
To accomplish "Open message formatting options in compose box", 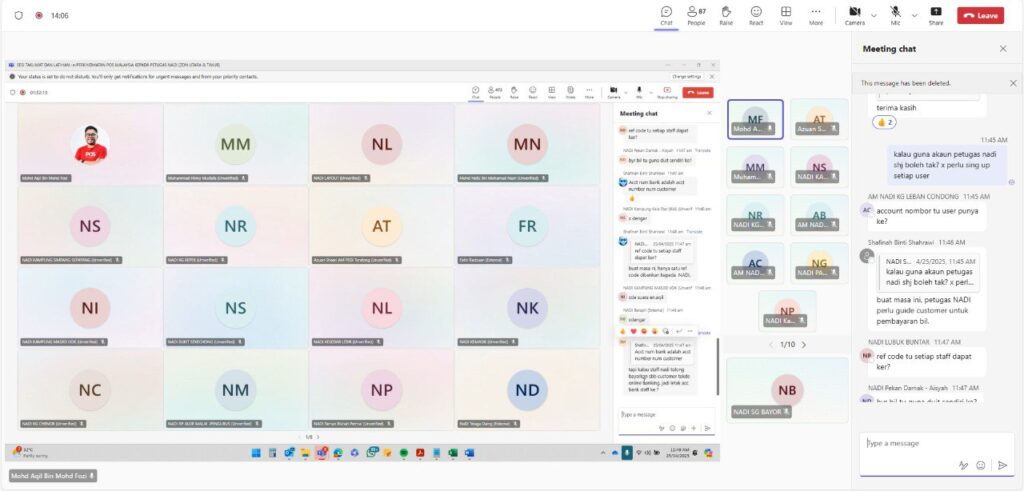I will tap(963, 465).
